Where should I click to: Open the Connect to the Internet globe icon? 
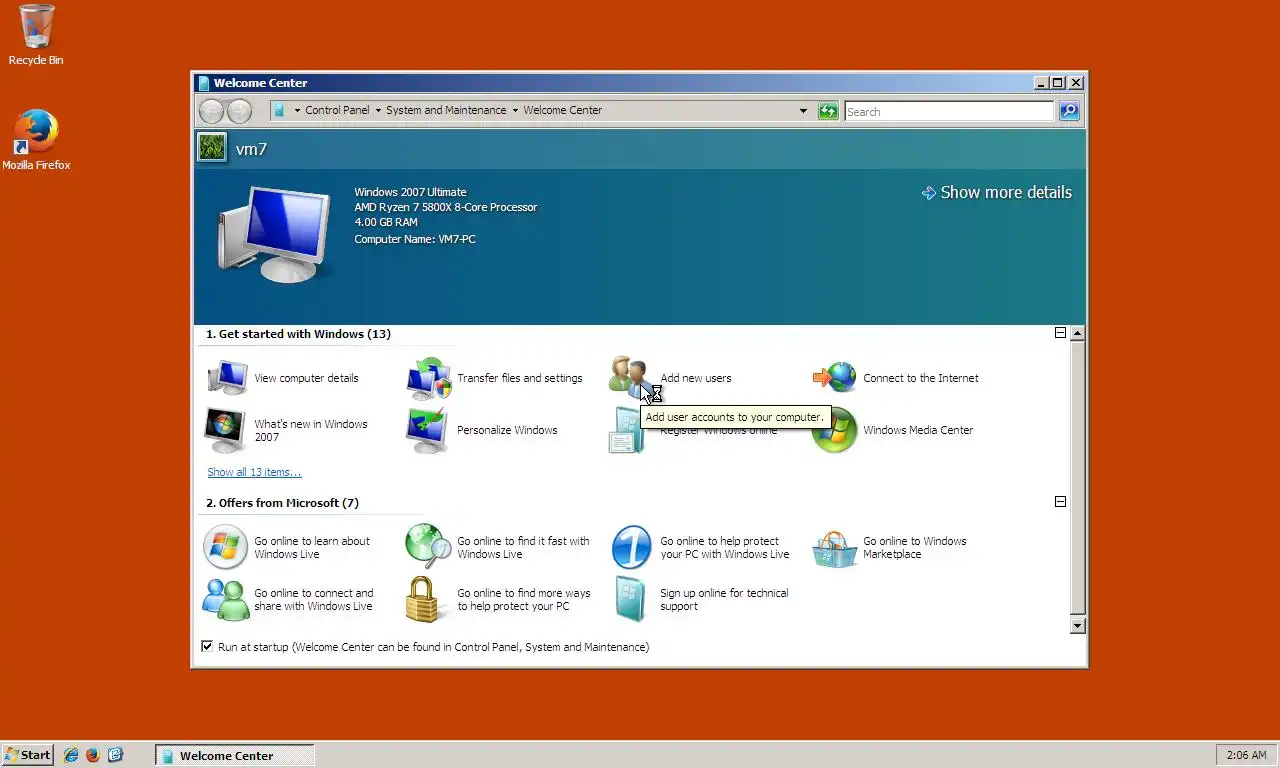835,377
